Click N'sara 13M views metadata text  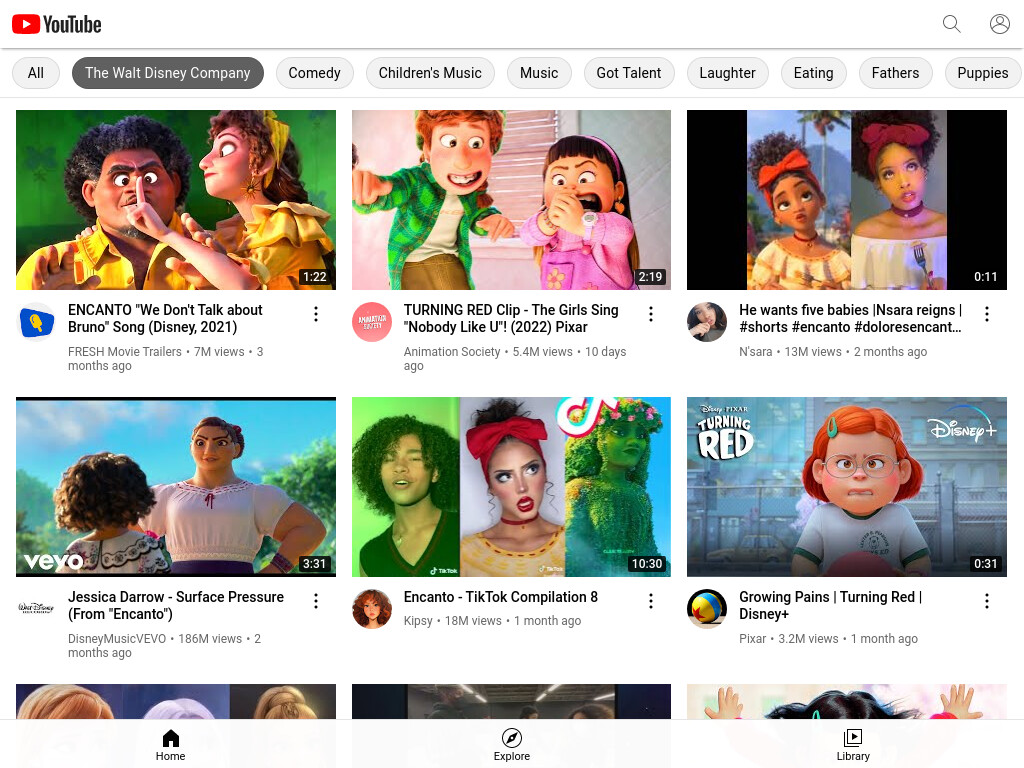pos(833,351)
